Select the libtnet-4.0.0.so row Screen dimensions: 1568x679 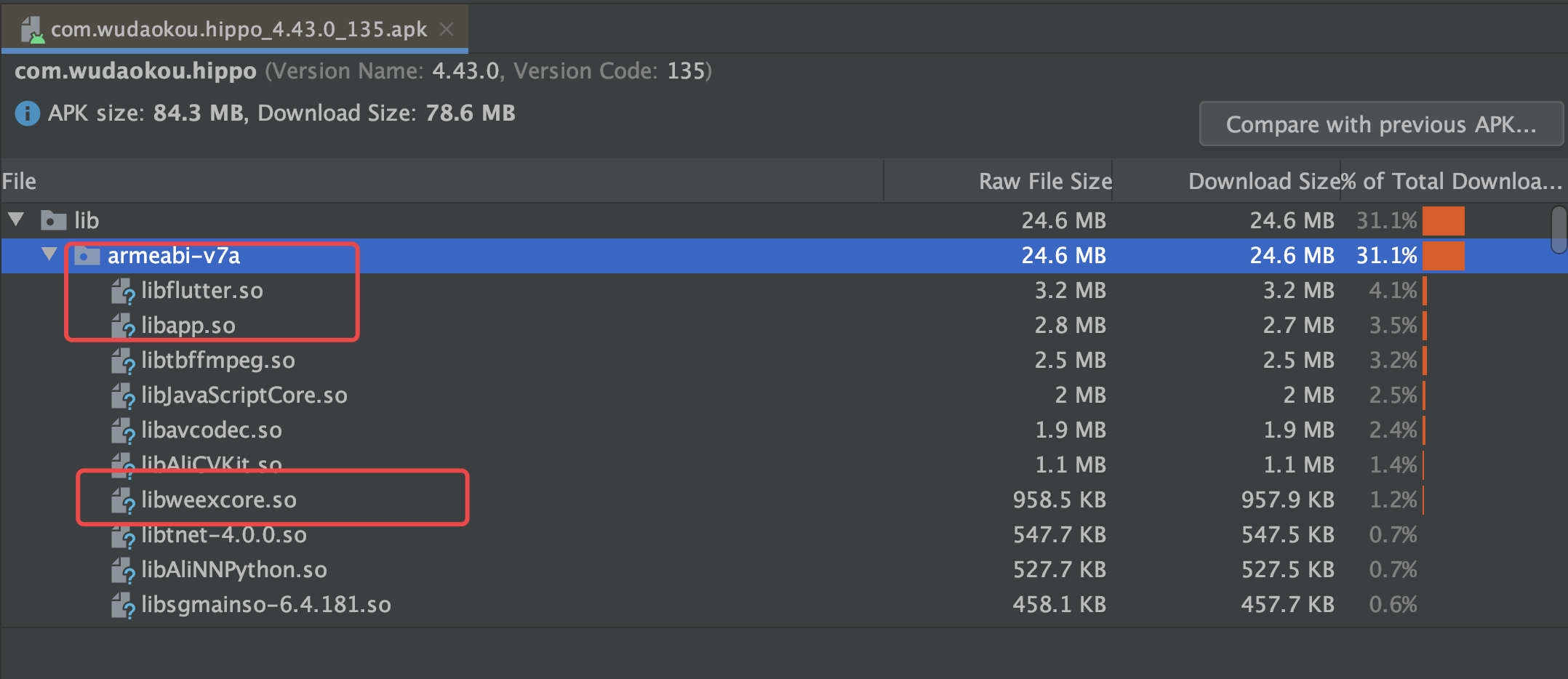pos(784,535)
